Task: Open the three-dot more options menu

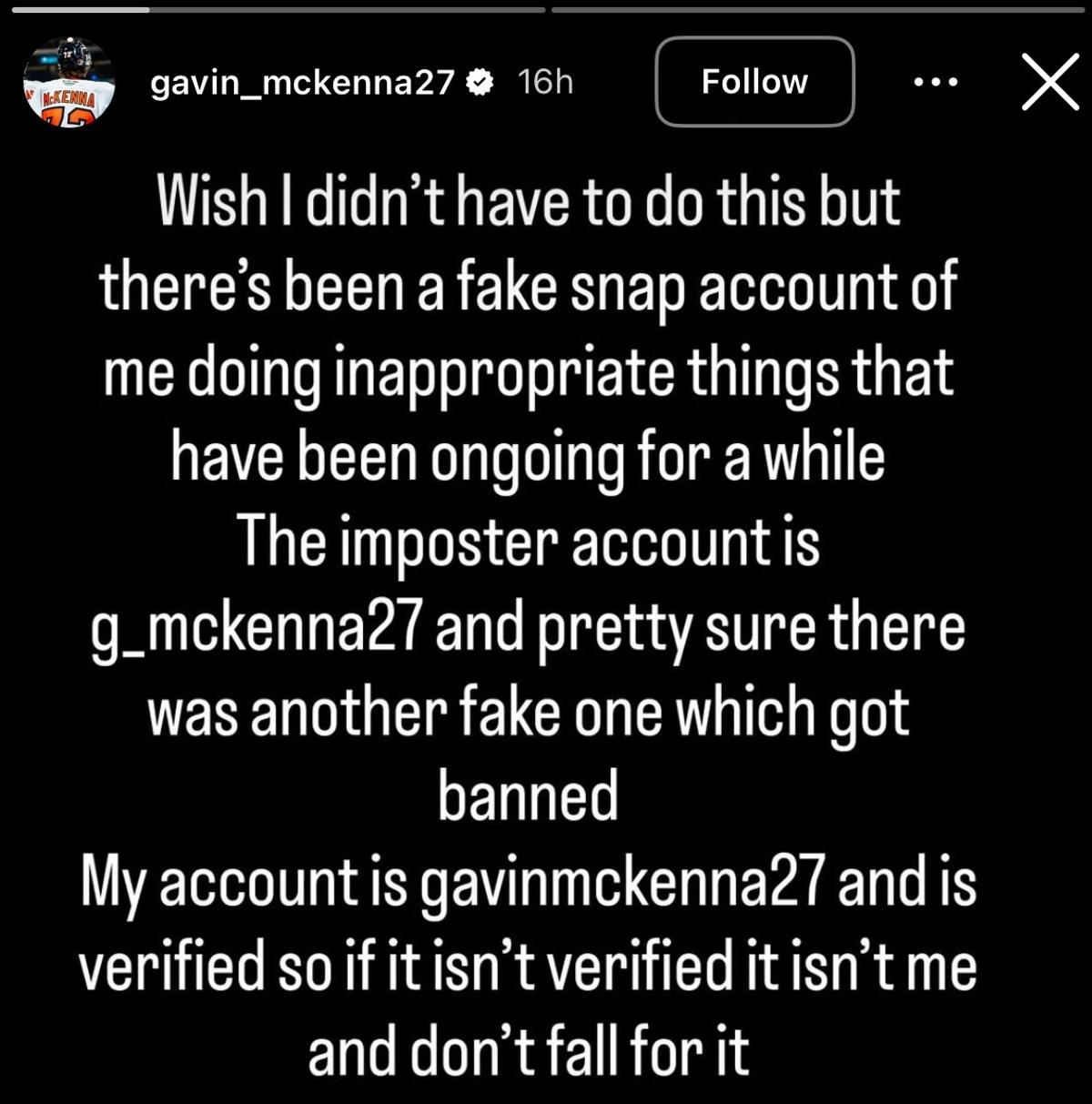Action: pyautogui.click(x=935, y=82)
